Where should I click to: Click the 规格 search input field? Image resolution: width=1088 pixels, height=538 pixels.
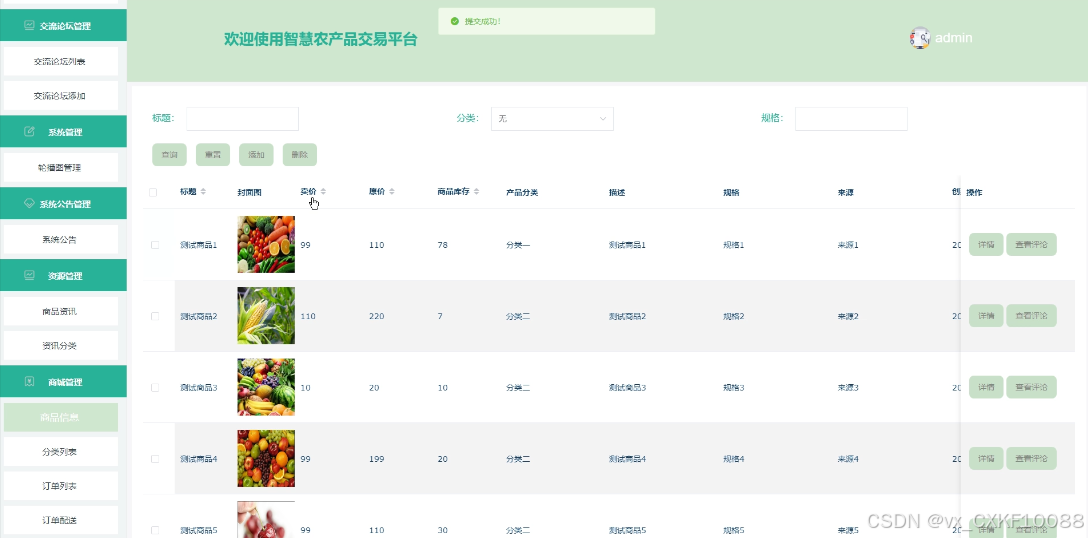point(851,119)
